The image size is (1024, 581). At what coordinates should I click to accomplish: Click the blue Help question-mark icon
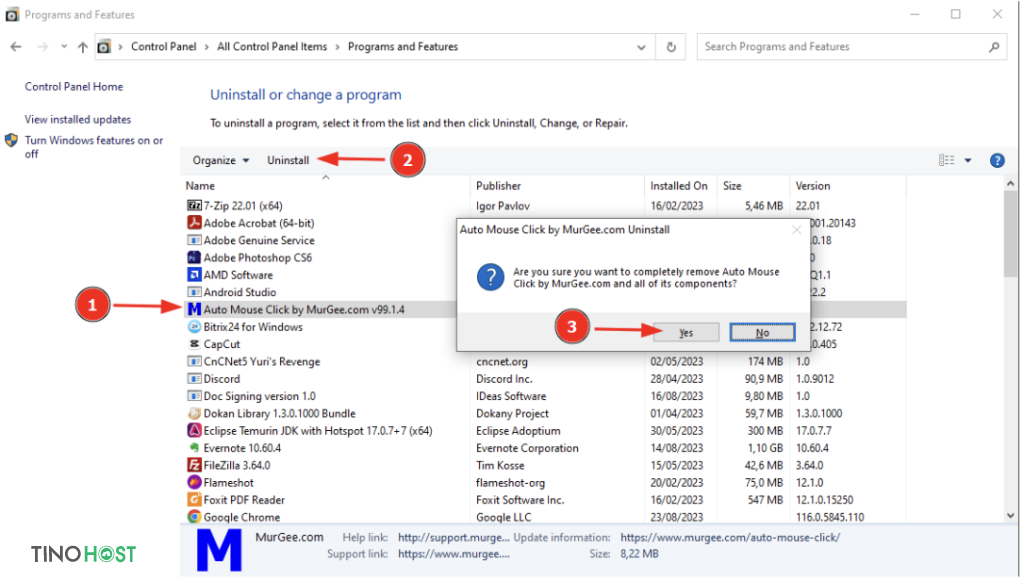coord(997,161)
